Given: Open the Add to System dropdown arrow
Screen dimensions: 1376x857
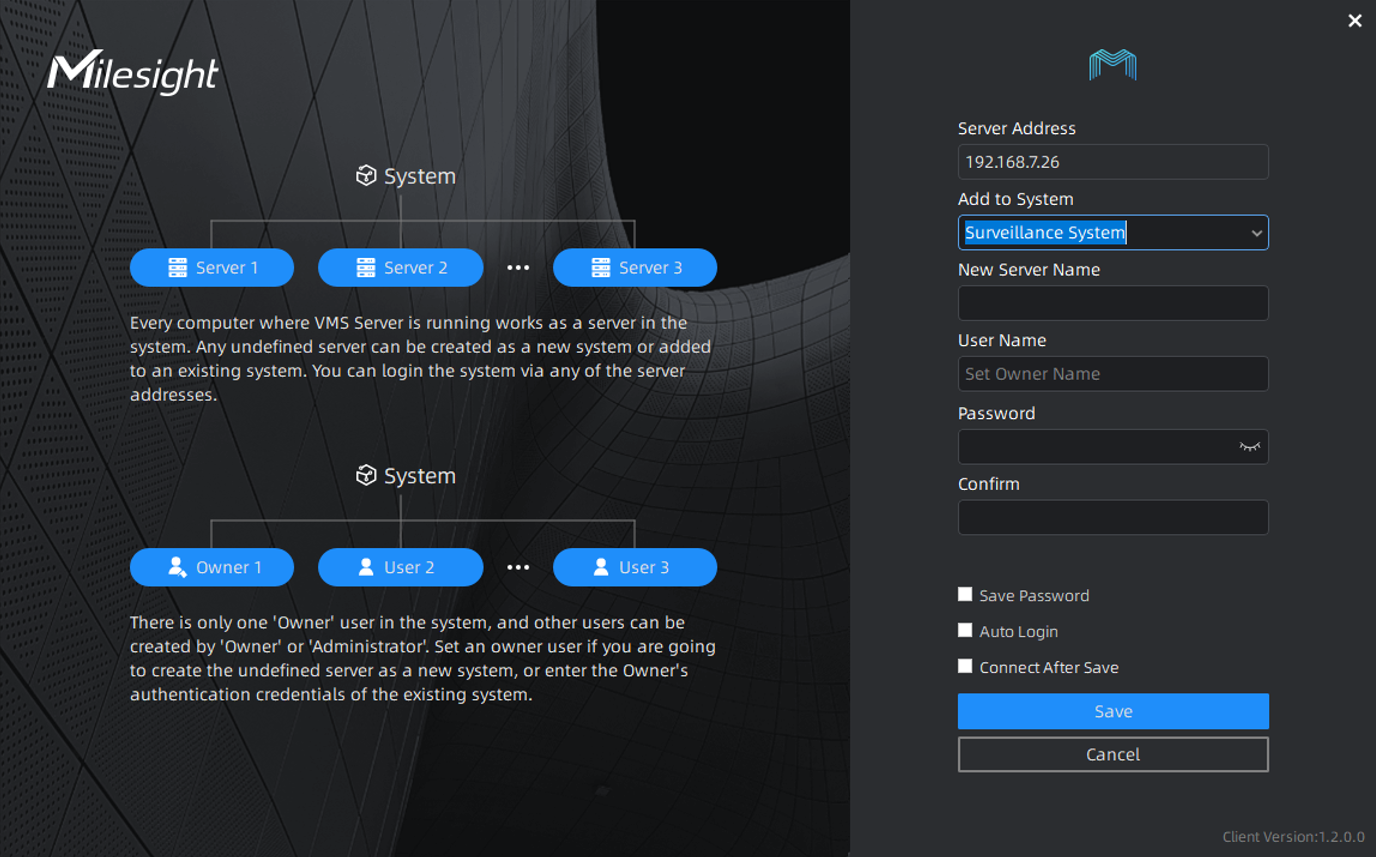Looking at the screenshot, I should coord(1256,233).
